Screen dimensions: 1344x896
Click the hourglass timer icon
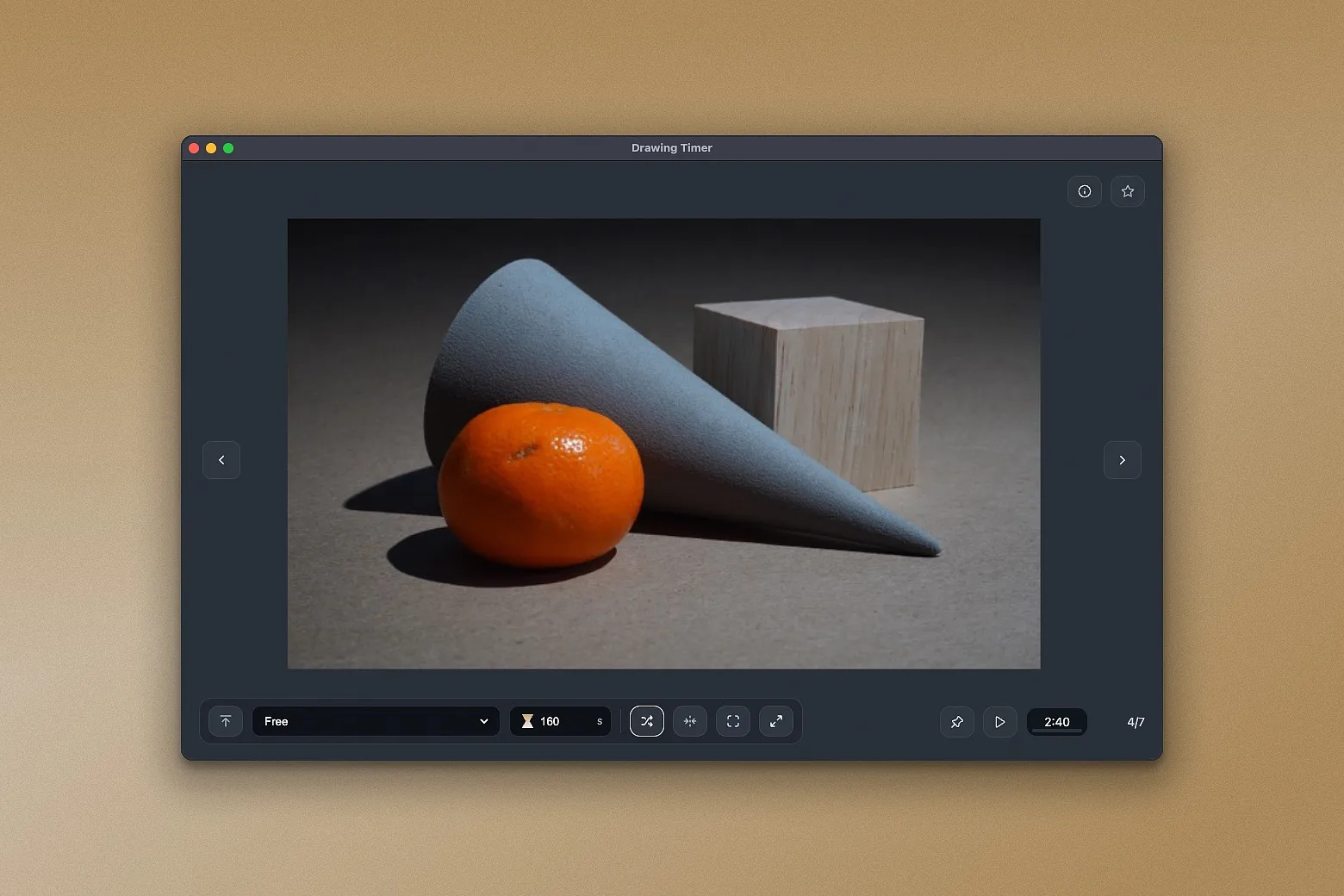click(x=527, y=721)
